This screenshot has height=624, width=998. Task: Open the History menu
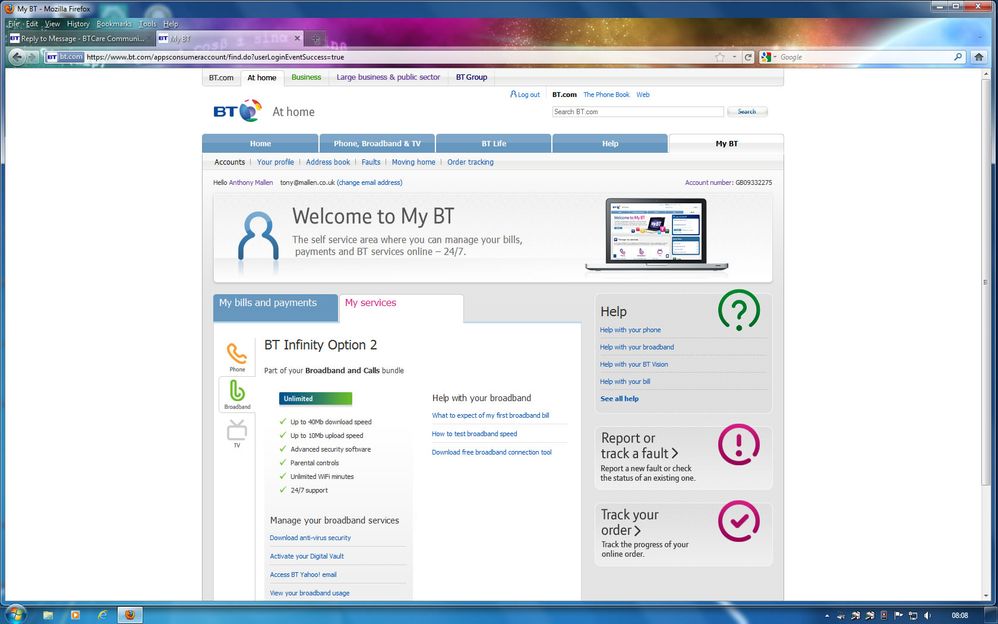click(x=78, y=24)
